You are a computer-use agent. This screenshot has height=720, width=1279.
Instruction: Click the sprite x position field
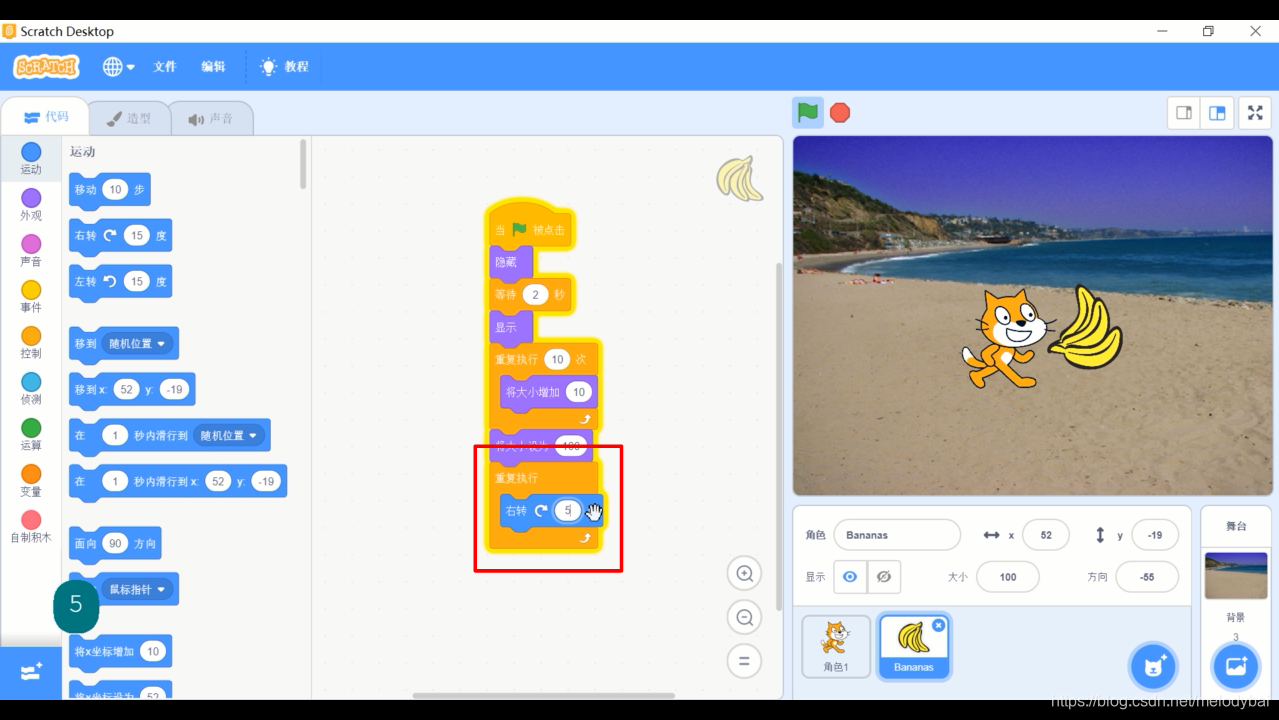tap(1046, 535)
